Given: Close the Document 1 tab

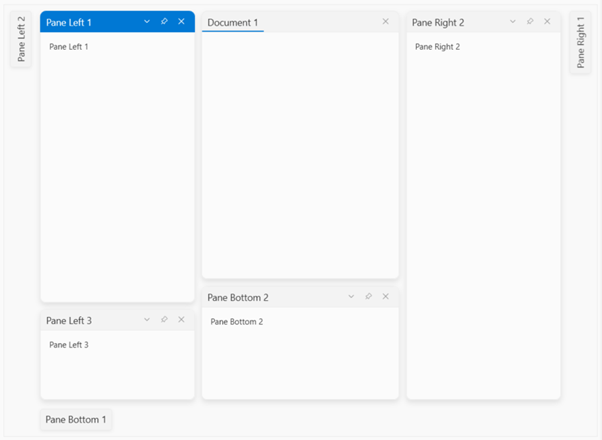Looking at the screenshot, I should (386, 22).
